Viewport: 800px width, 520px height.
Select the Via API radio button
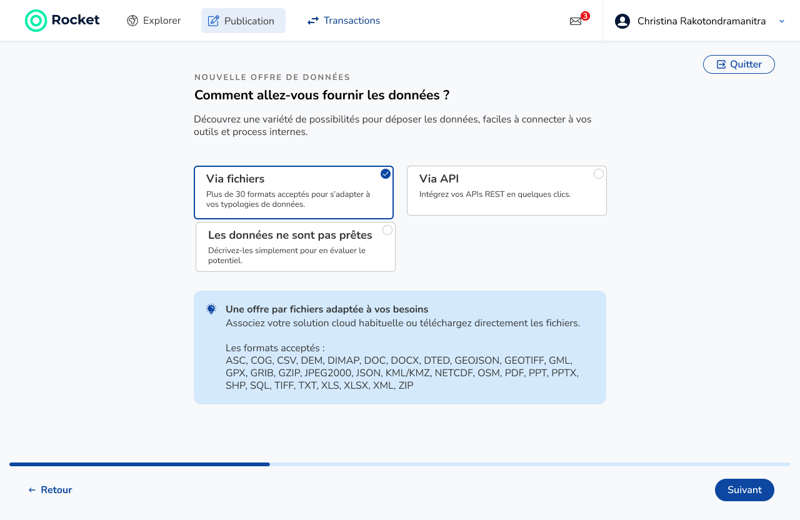tap(598, 174)
